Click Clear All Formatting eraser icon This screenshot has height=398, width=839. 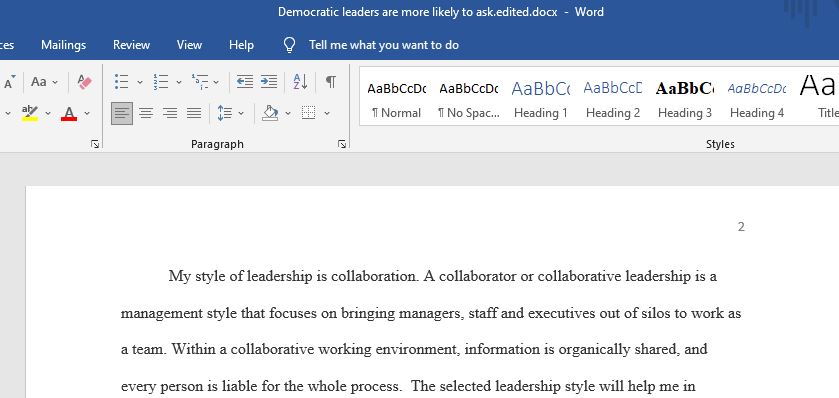click(x=85, y=82)
